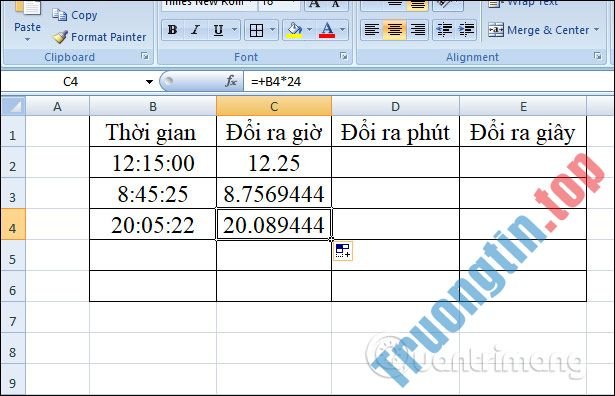Apply the red font color
Image resolution: width=615 pixels, height=396 pixels.
(x=327, y=30)
